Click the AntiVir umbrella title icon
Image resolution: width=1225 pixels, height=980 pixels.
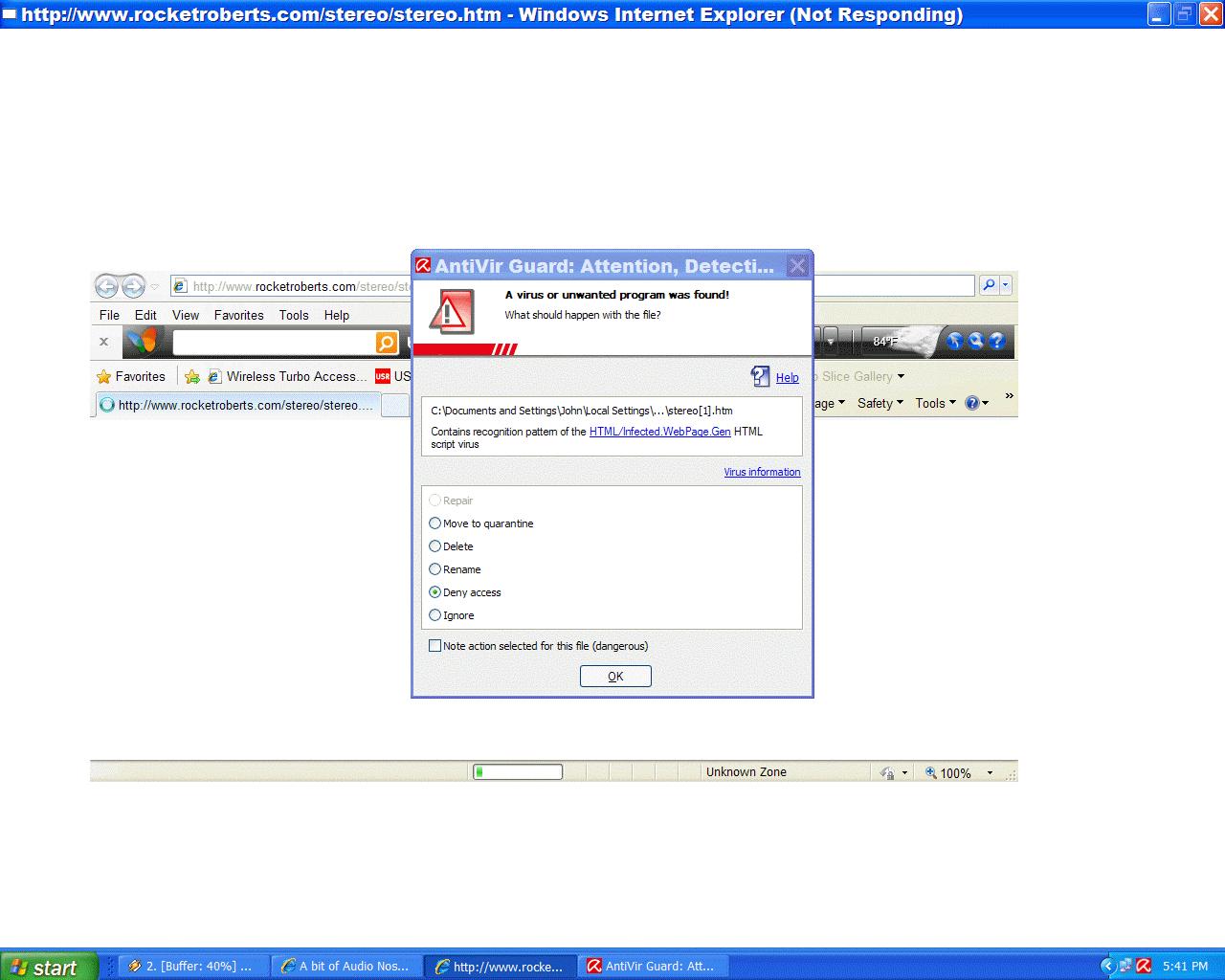423,266
